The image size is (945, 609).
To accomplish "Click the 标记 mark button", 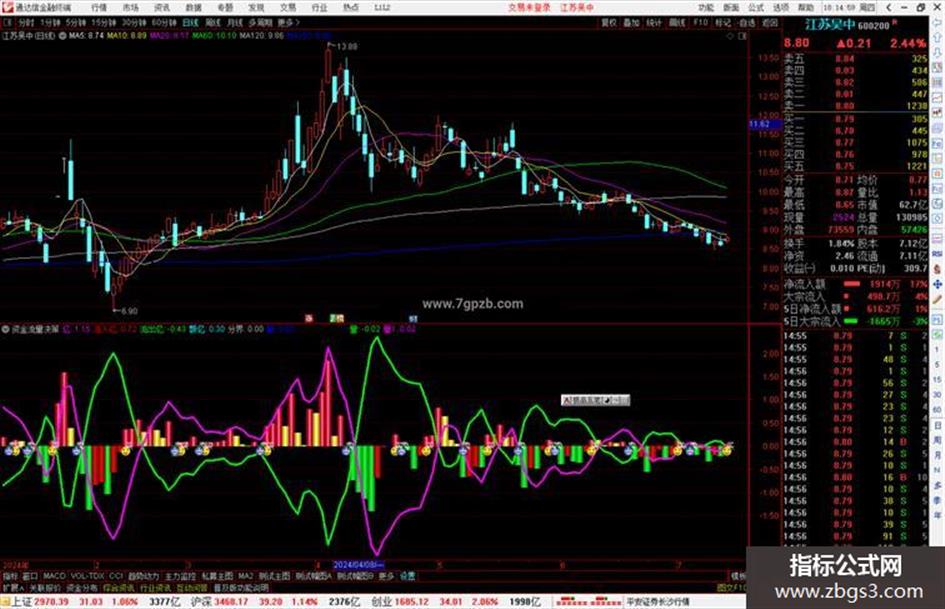I will click(723, 23).
